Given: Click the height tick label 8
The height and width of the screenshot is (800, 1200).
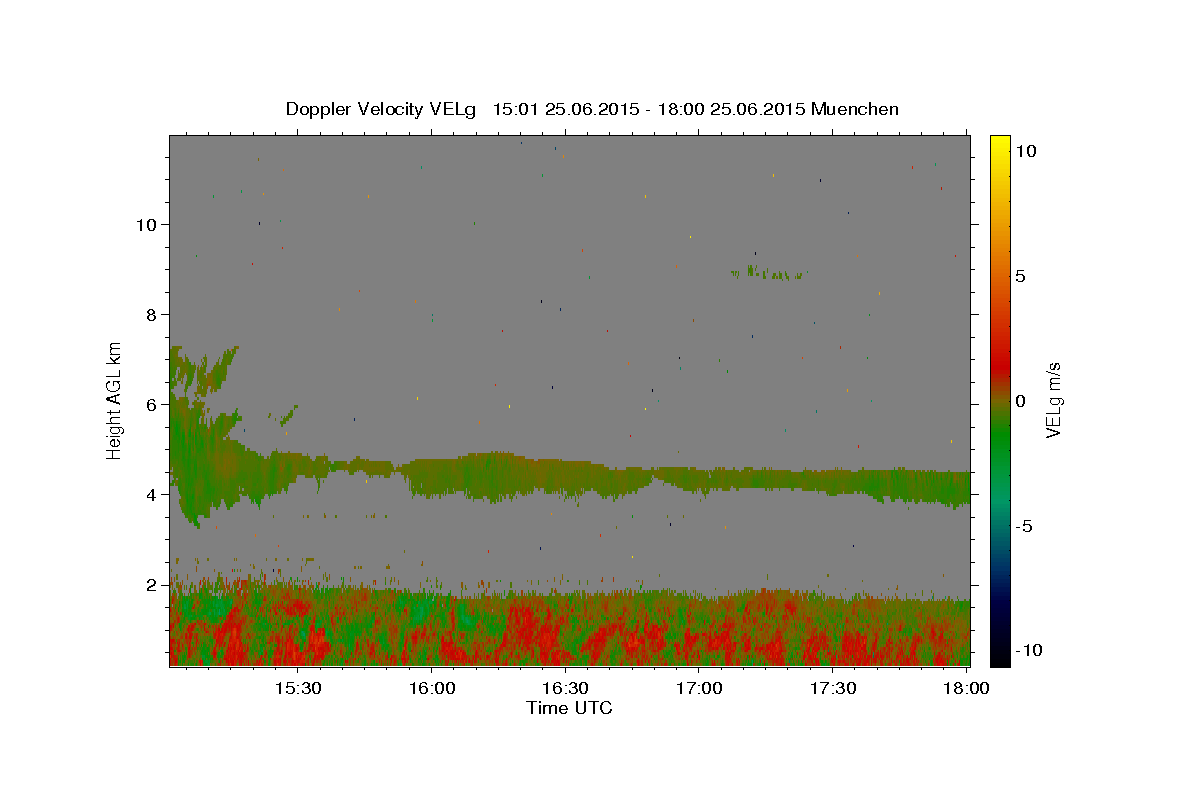Looking at the screenshot, I should point(152,314).
